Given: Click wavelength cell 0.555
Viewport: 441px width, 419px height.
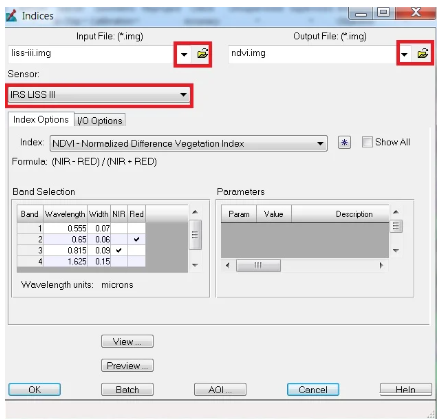Looking at the screenshot, I should pos(65,228).
